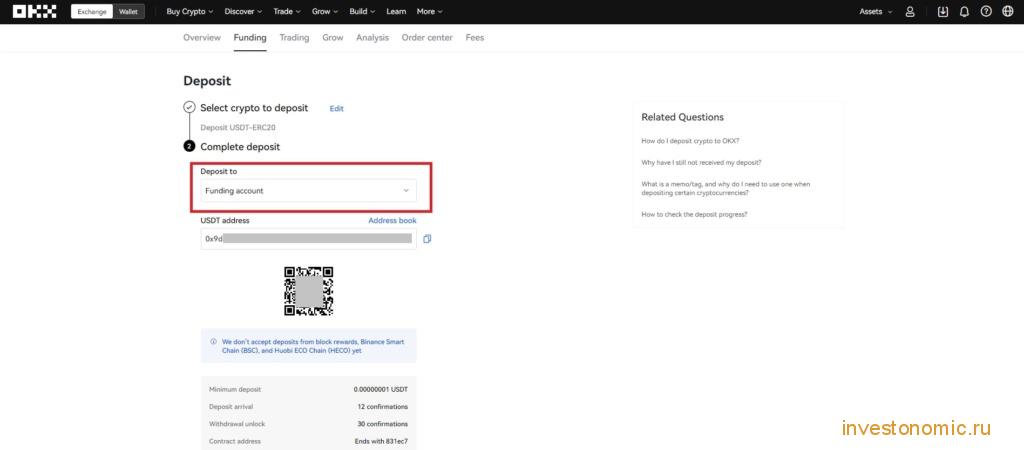The image size is (1024, 450).
Task: Click the 'Minimum deposit' label
Action: pos(234,389)
